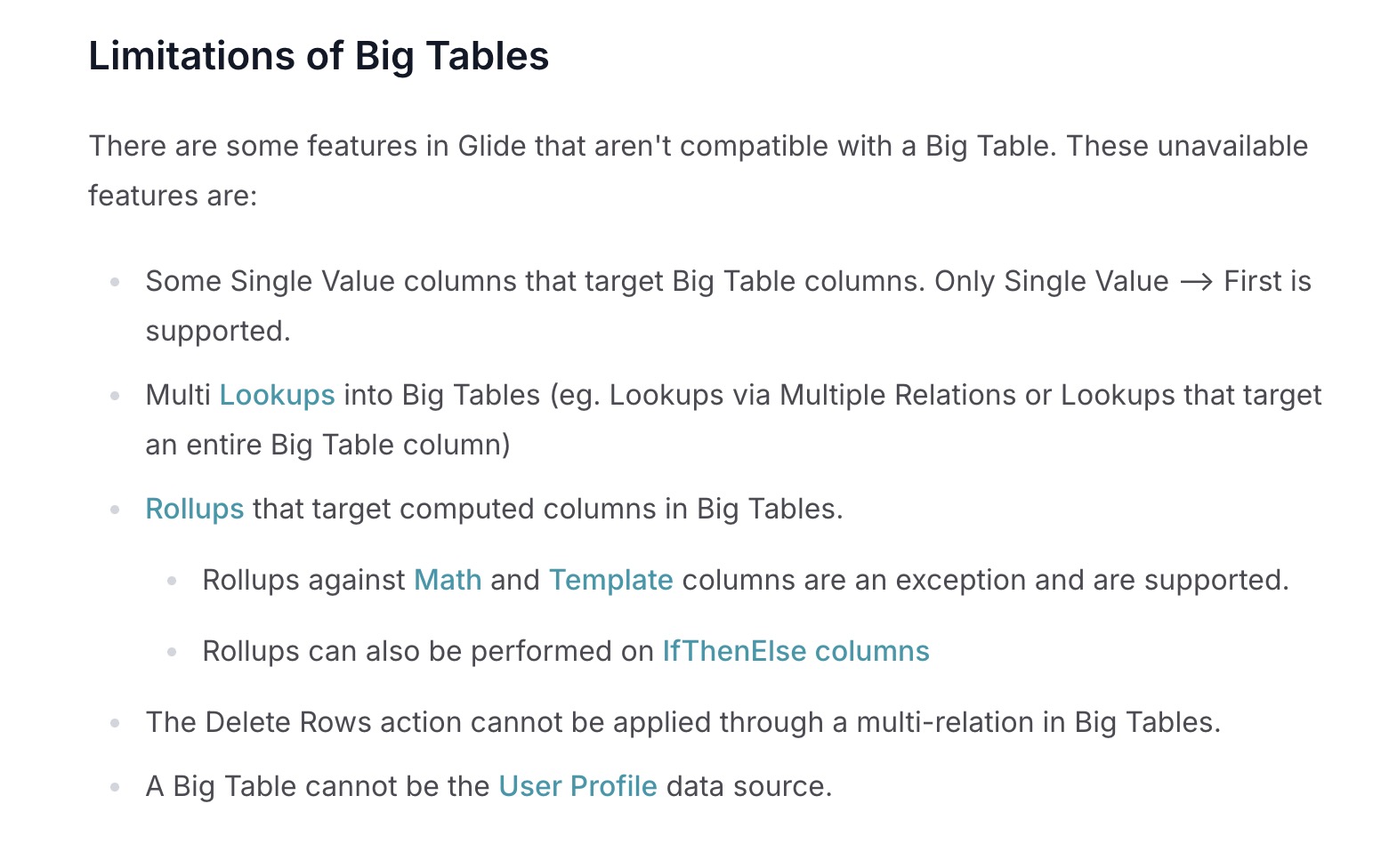
Task: Click the sub-bullet before Rollups against Math
Action: (x=172, y=581)
